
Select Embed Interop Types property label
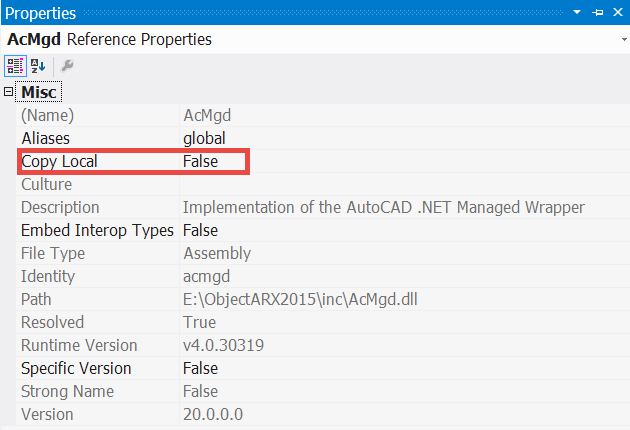point(97,230)
